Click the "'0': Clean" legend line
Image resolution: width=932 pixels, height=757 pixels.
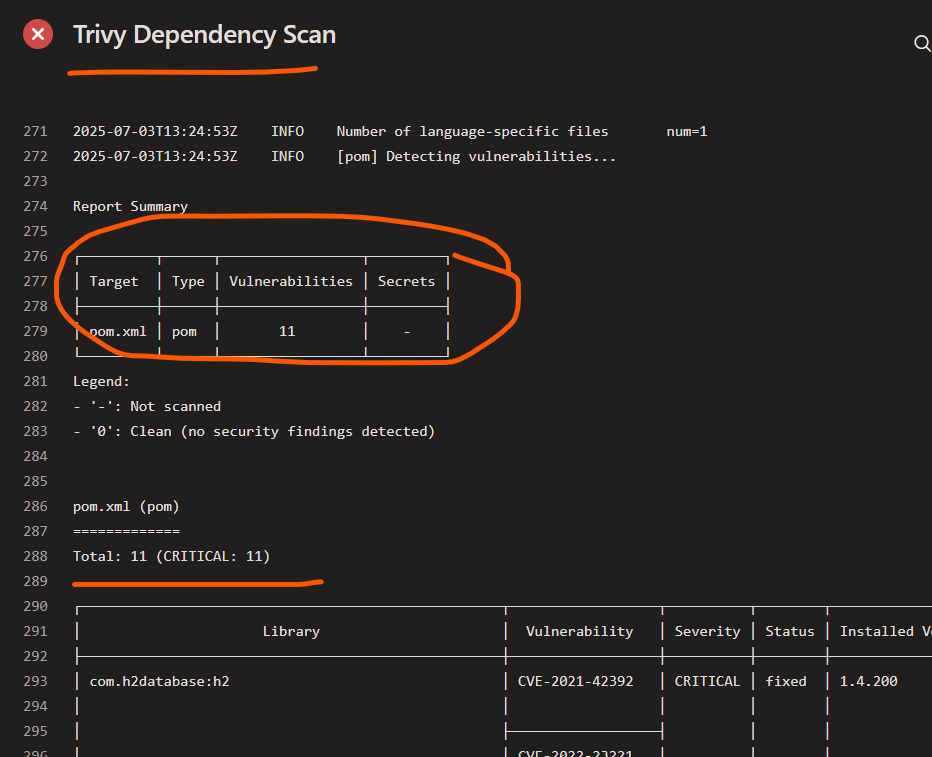click(x=254, y=431)
